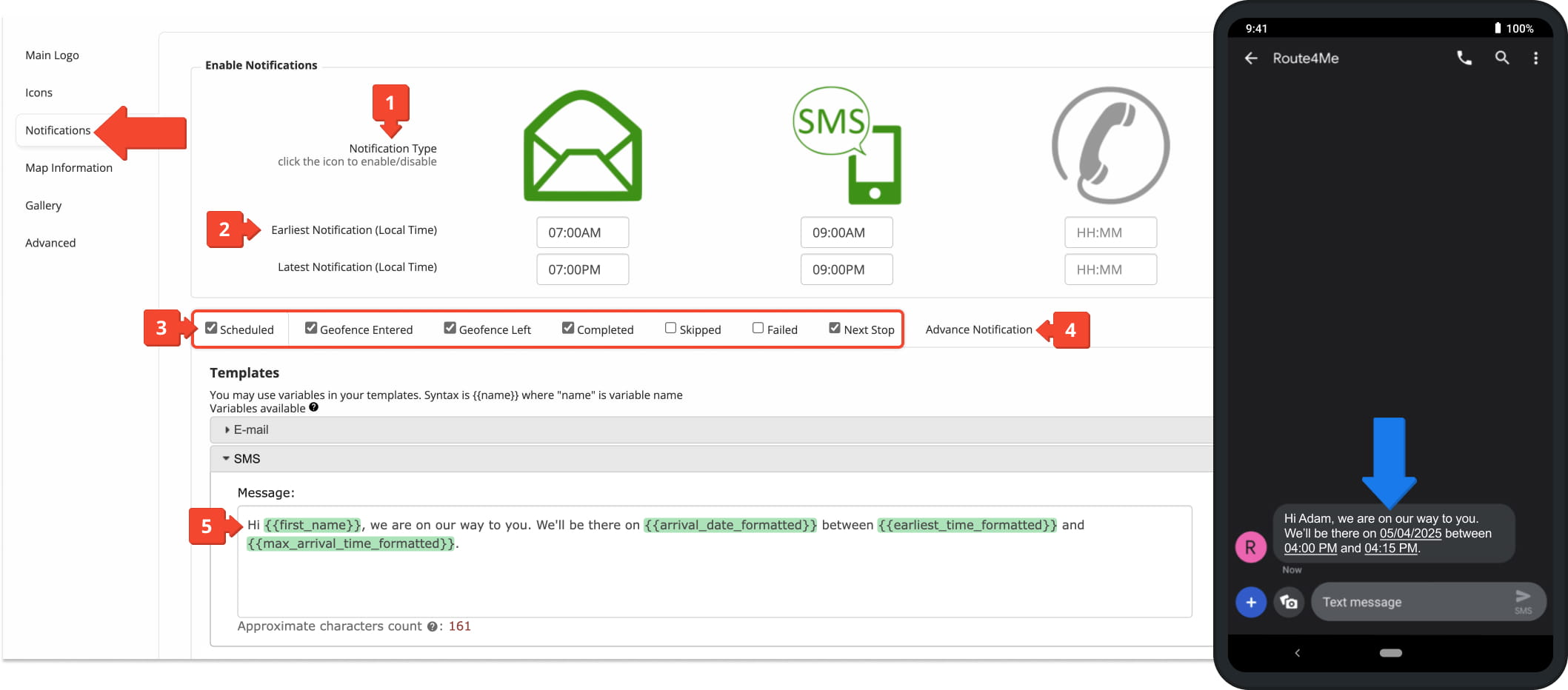
Task: Tap the search magnifier in the phone header
Action: point(1501,58)
